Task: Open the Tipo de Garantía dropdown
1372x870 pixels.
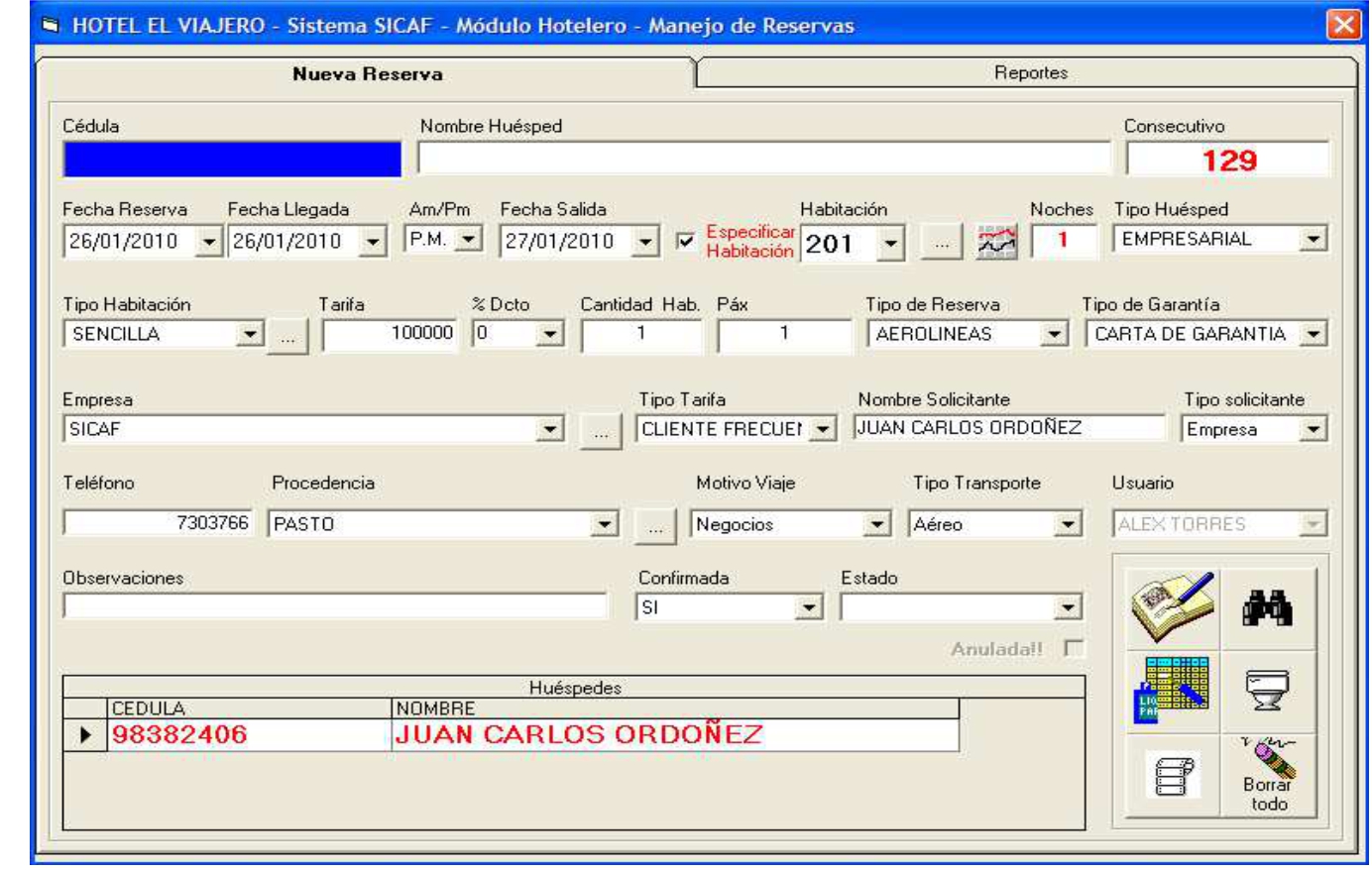Action: pos(1314,334)
